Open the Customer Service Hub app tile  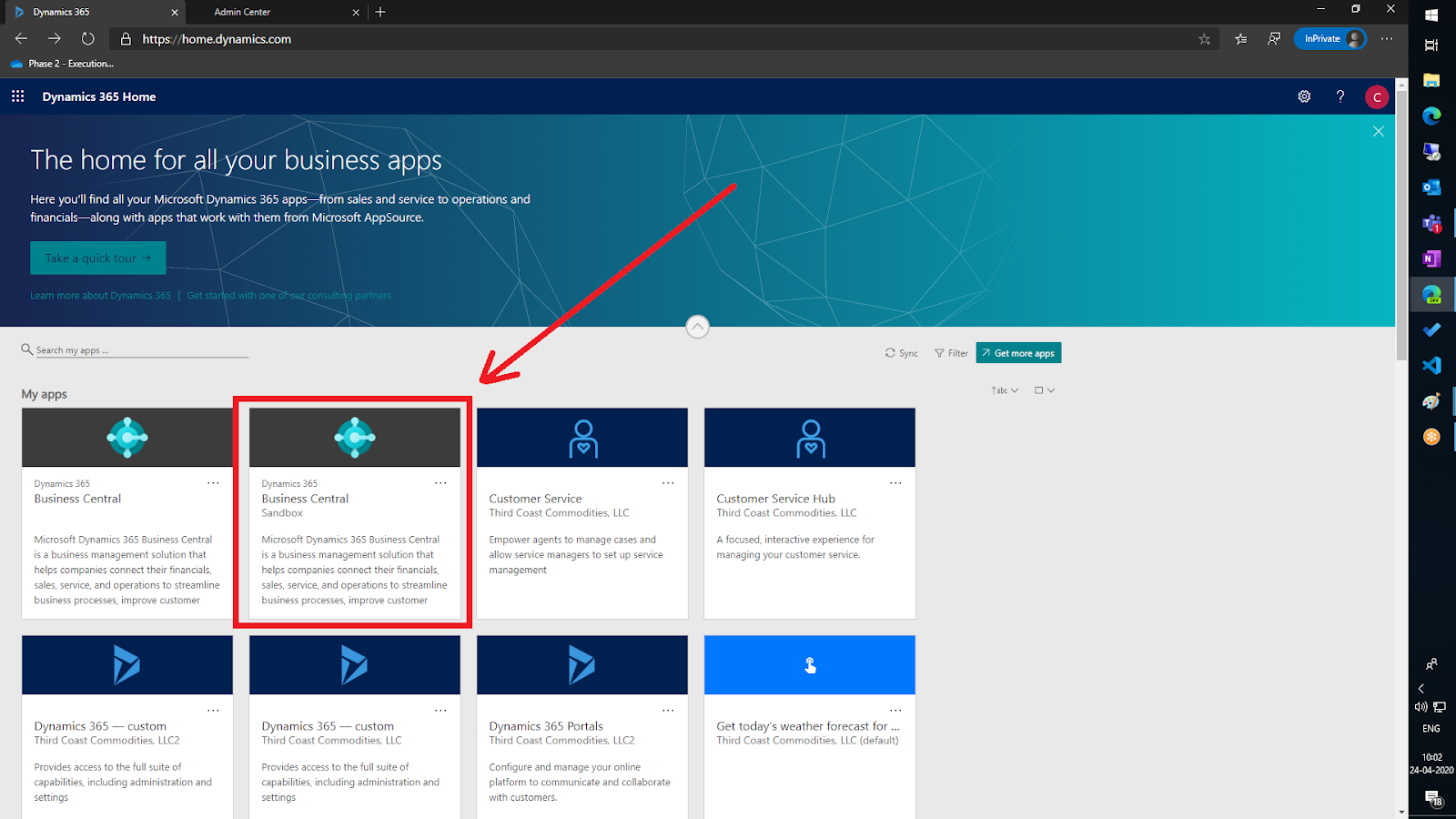click(x=810, y=513)
